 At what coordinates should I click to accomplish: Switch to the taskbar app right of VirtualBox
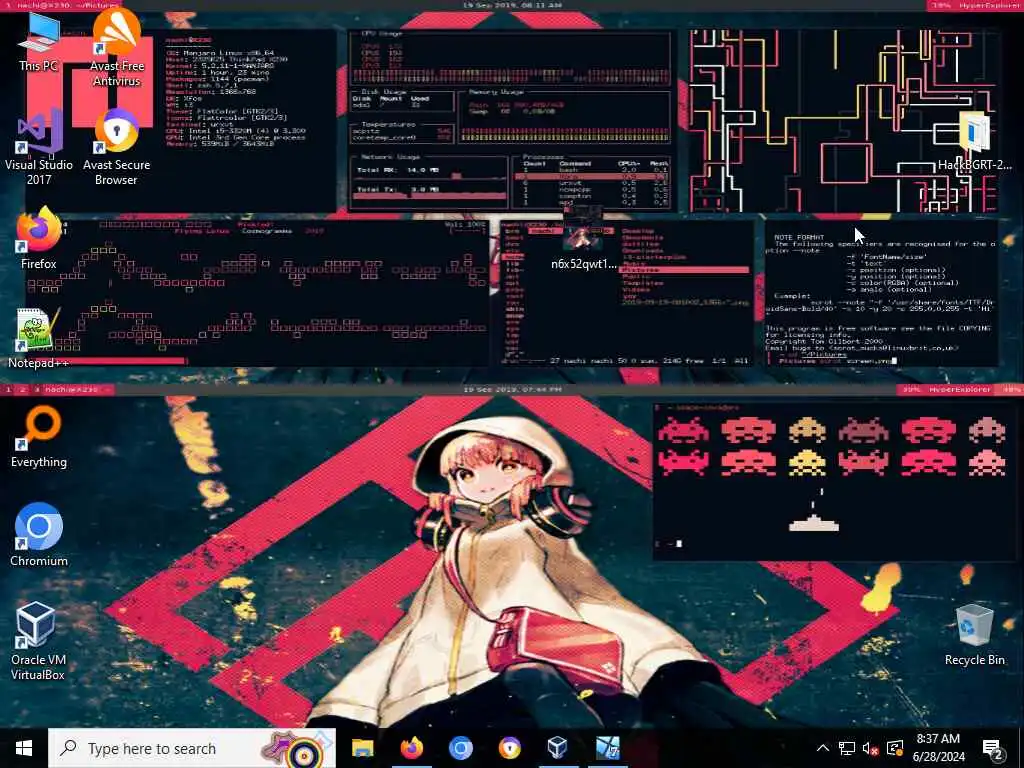click(607, 748)
